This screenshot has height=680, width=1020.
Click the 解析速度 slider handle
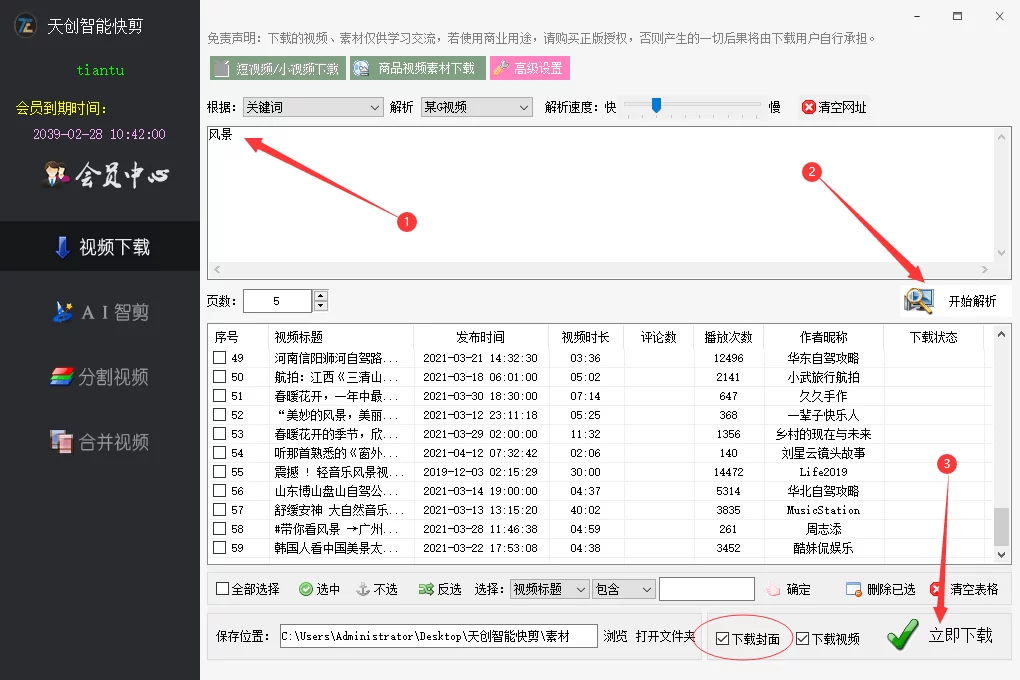tap(656, 105)
